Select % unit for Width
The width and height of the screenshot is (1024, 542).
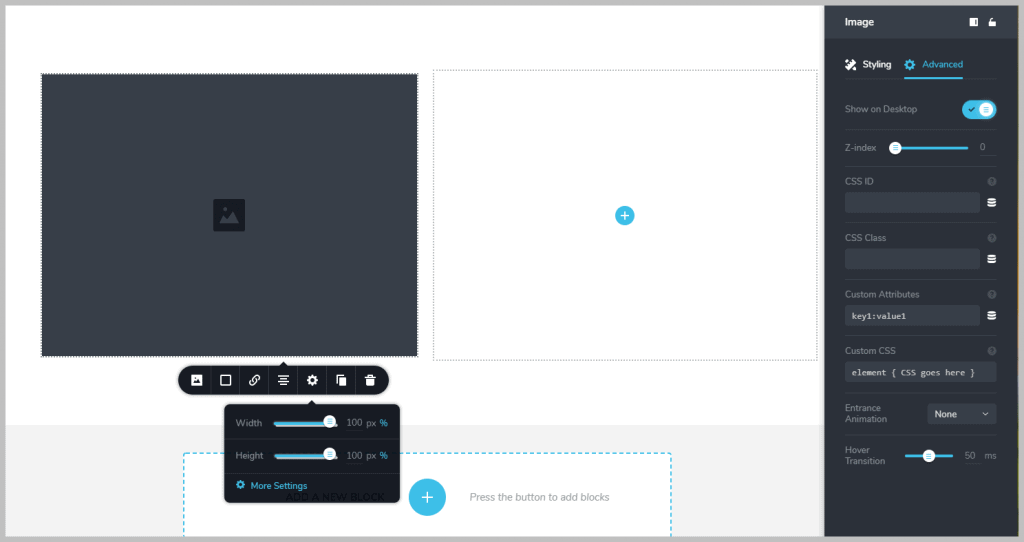point(384,423)
